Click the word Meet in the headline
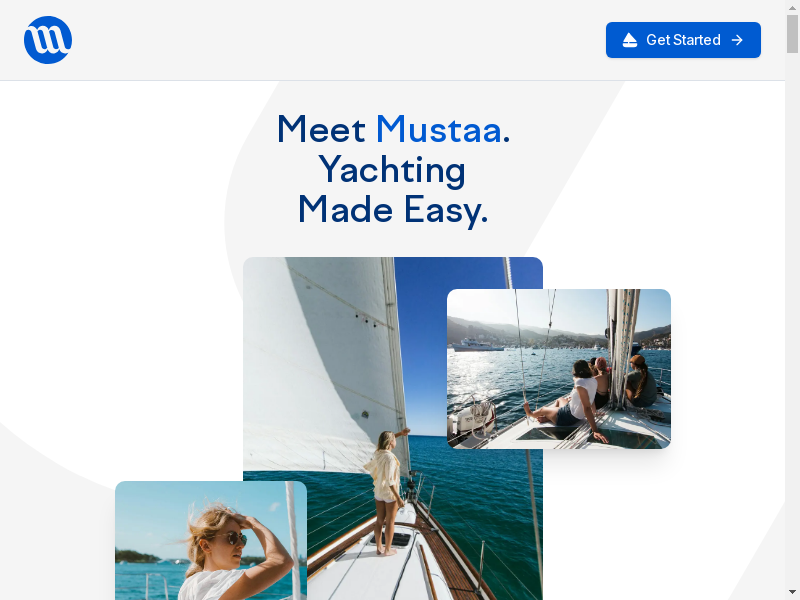This screenshot has height=600, width=800. click(321, 130)
